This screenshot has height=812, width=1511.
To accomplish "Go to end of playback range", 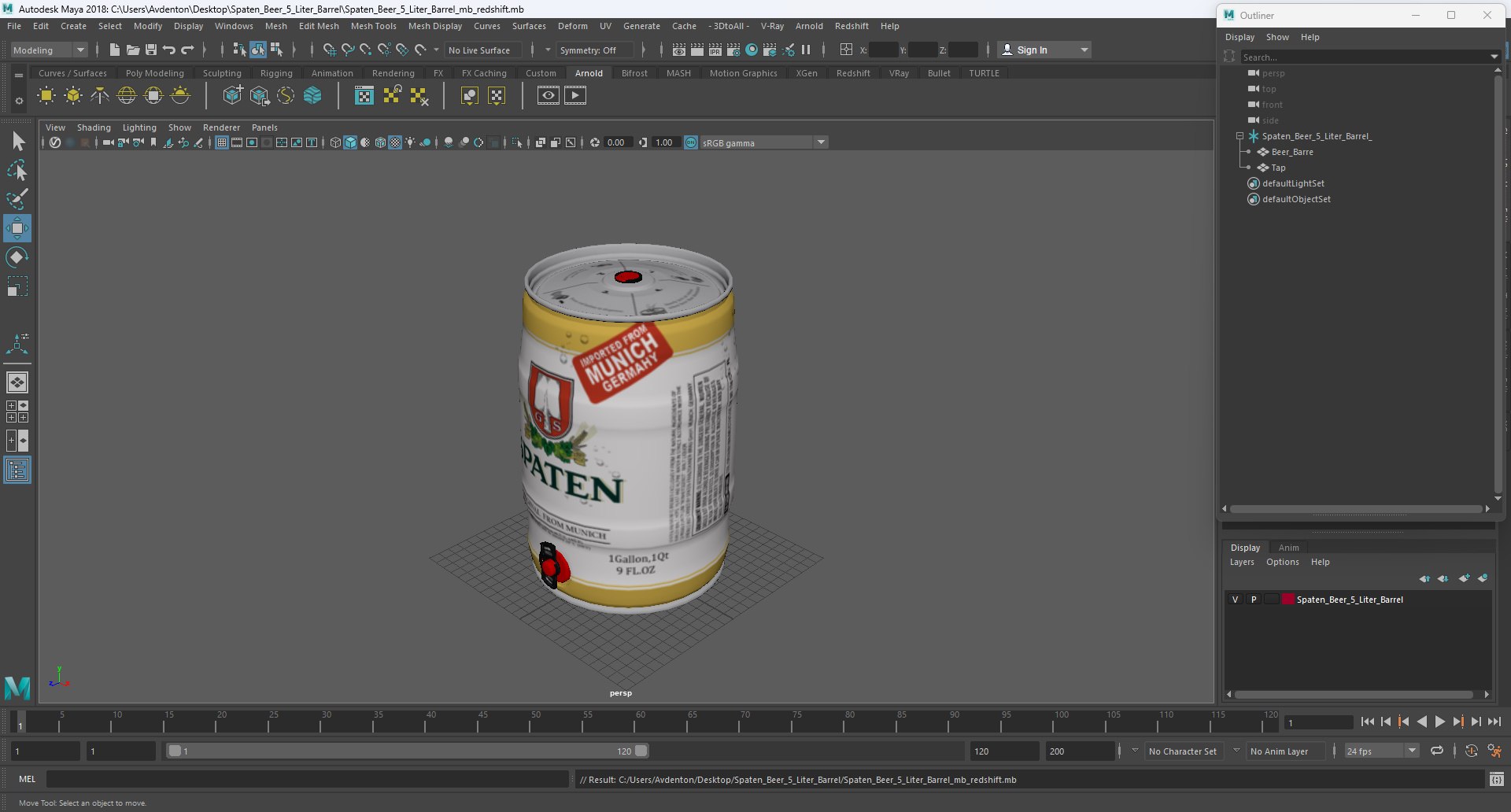I will pos(1494,722).
